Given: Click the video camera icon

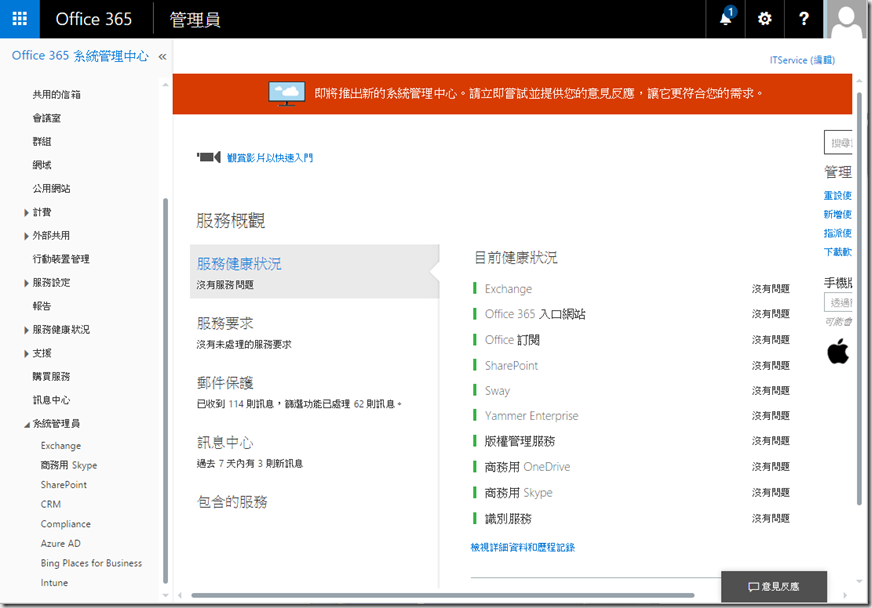Looking at the screenshot, I should click(208, 157).
